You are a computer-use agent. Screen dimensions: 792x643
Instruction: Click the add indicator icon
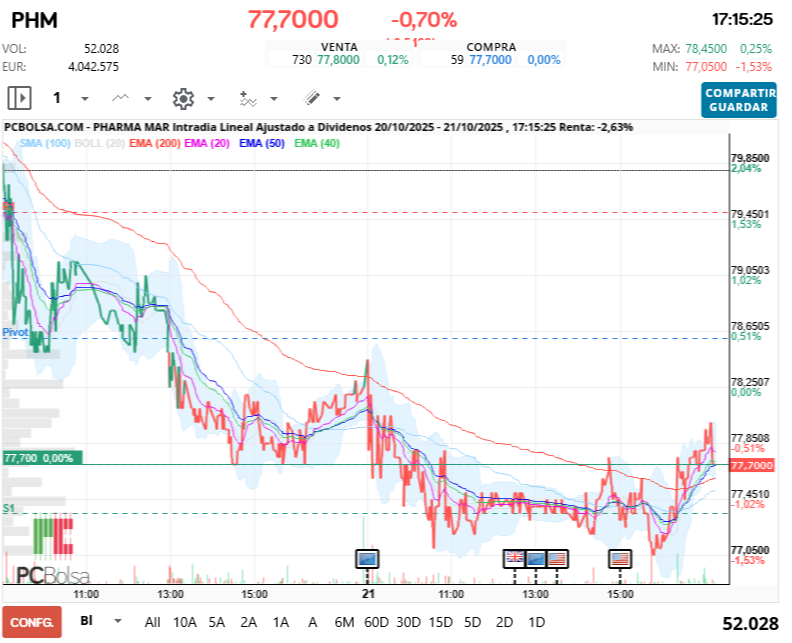[x=248, y=98]
